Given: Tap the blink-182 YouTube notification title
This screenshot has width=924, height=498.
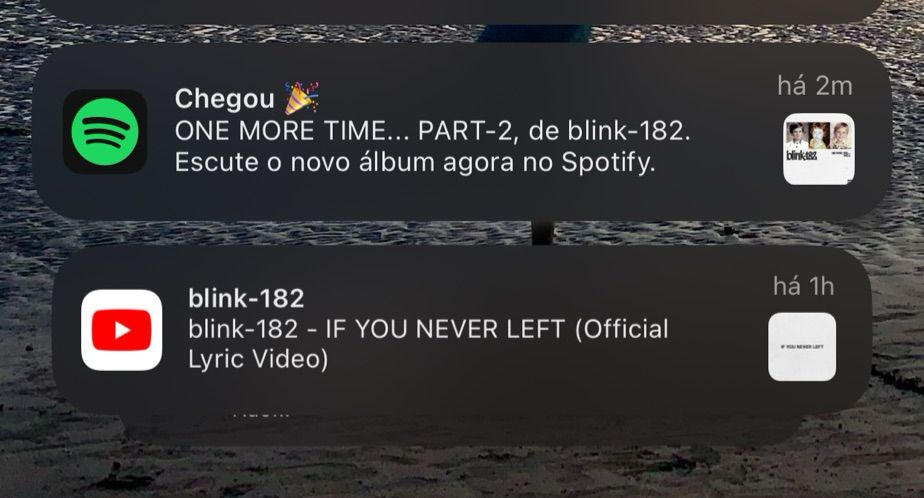Looking at the screenshot, I should (x=246, y=298).
